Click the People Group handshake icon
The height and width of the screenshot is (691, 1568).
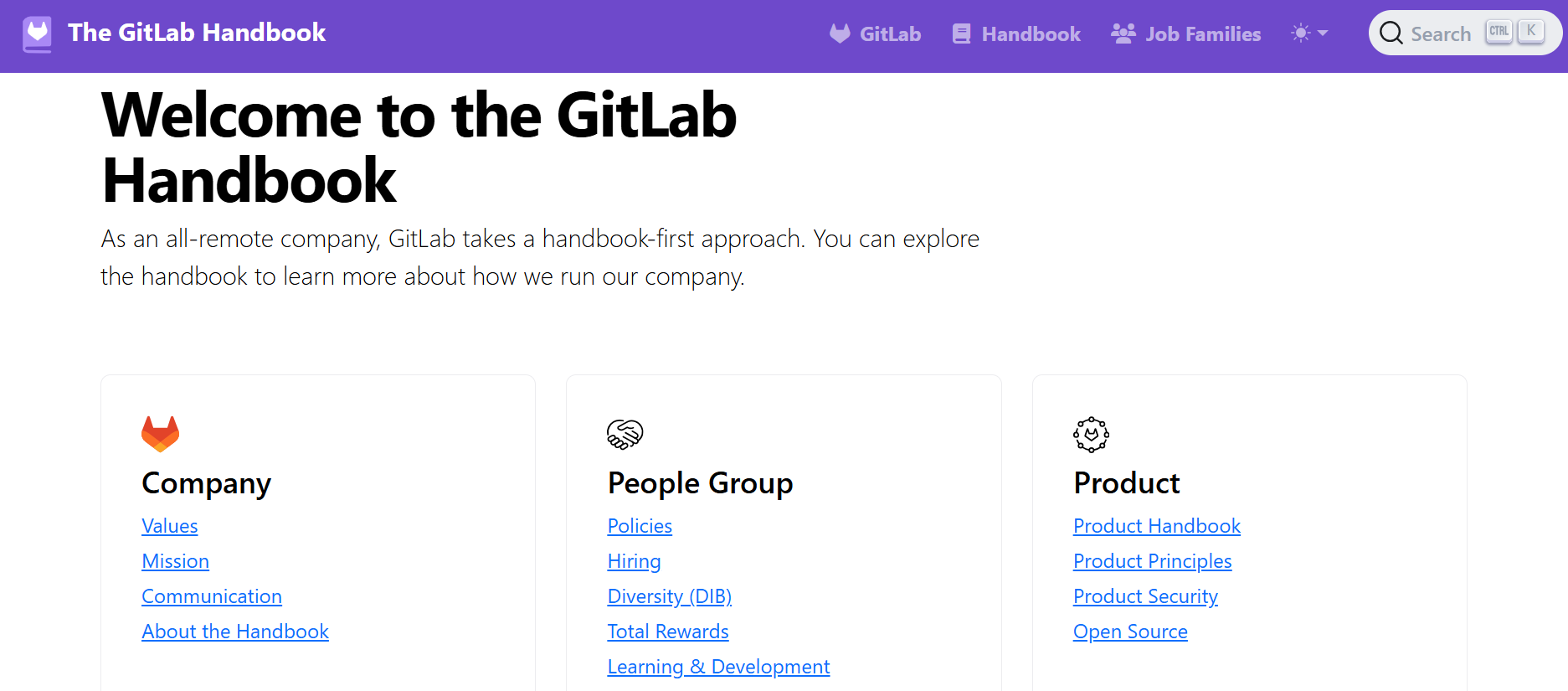625,434
